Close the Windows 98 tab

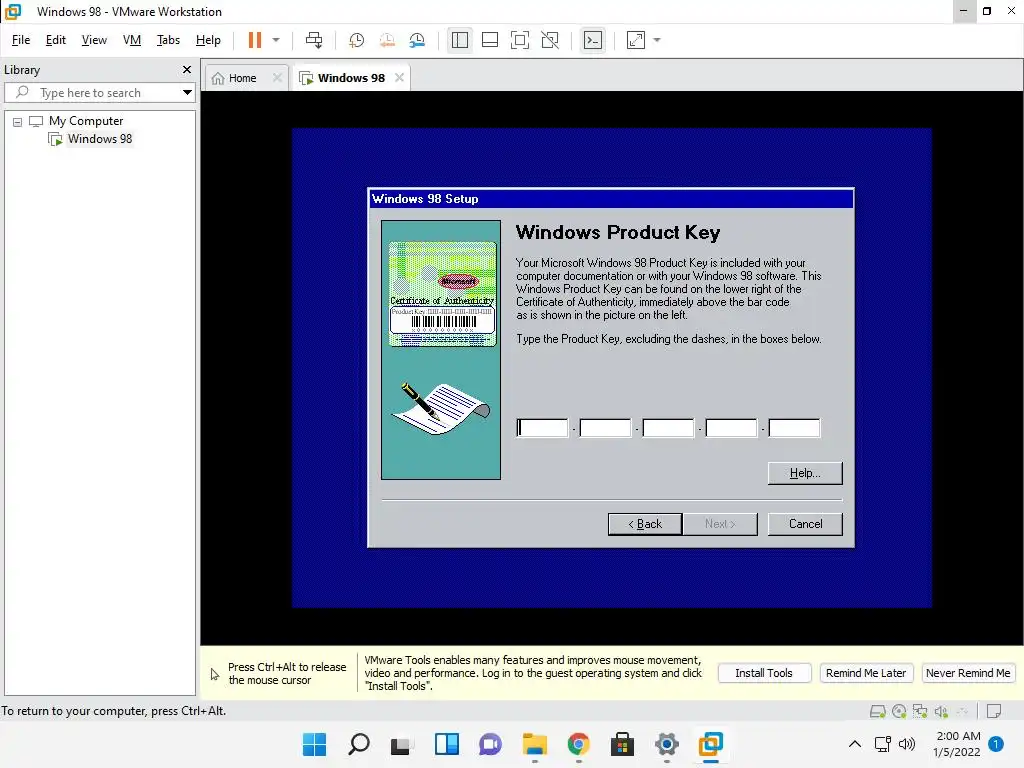coord(399,78)
